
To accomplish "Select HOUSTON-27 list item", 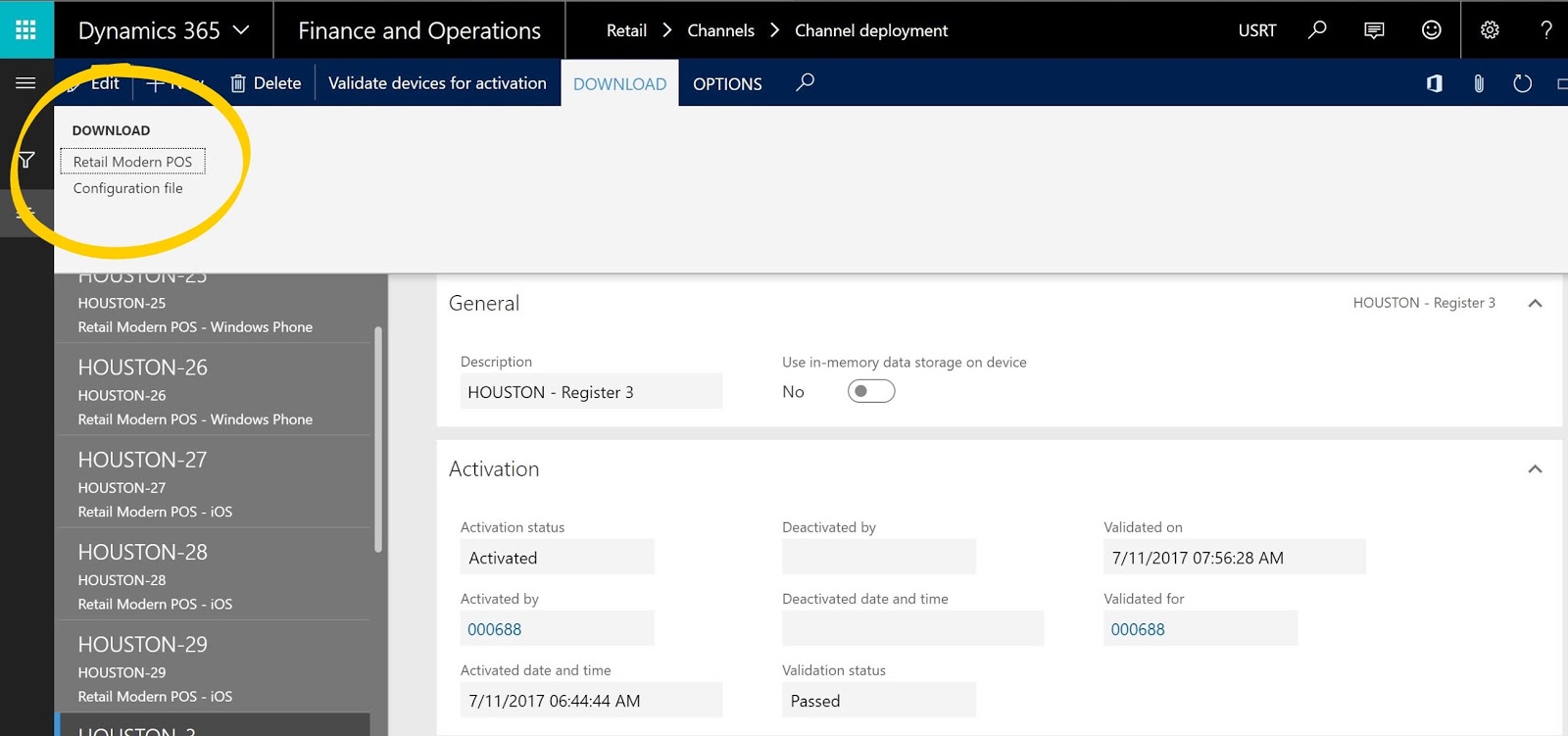I will [214, 482].
